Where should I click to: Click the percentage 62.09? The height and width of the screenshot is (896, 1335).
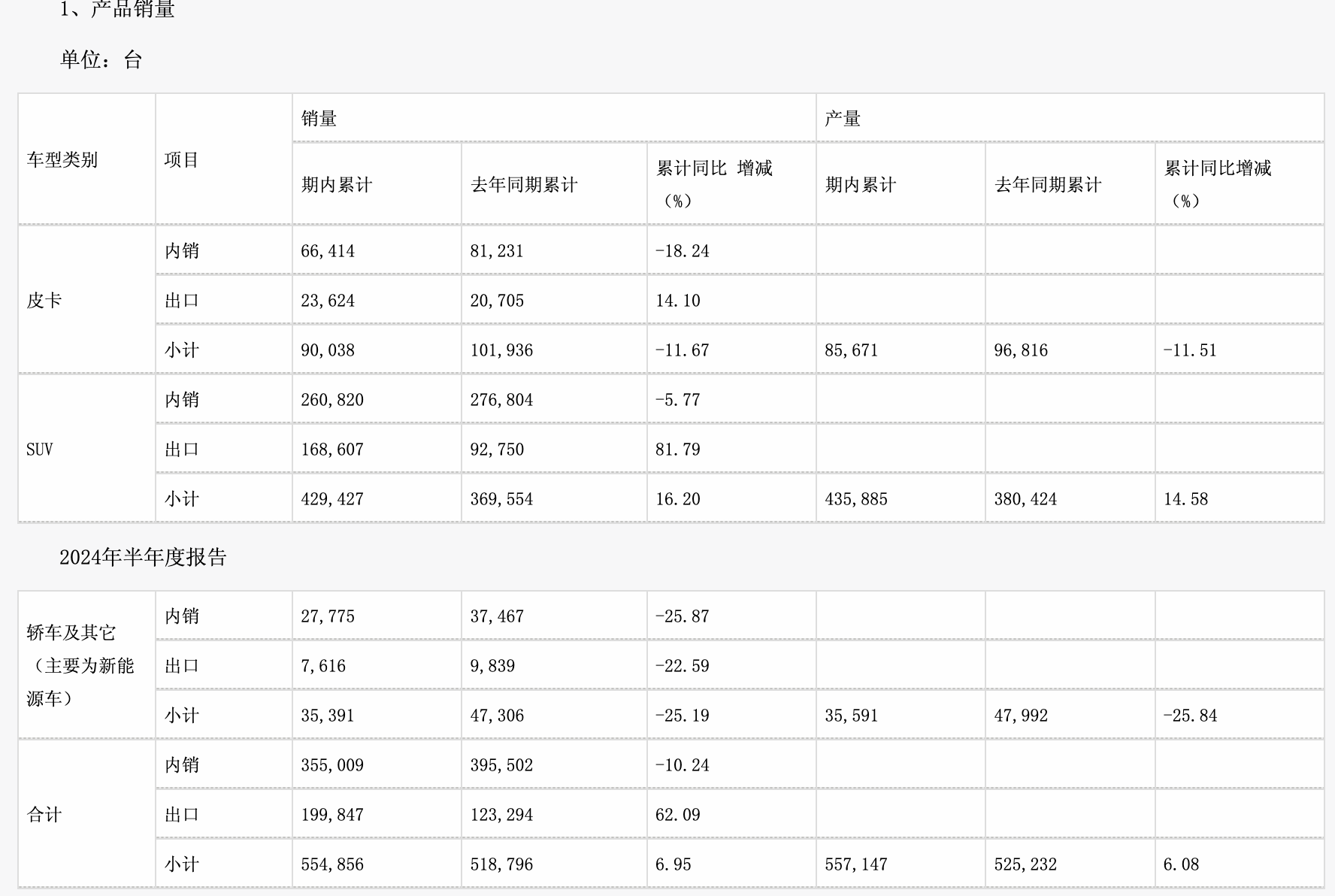tap(678, 815)
